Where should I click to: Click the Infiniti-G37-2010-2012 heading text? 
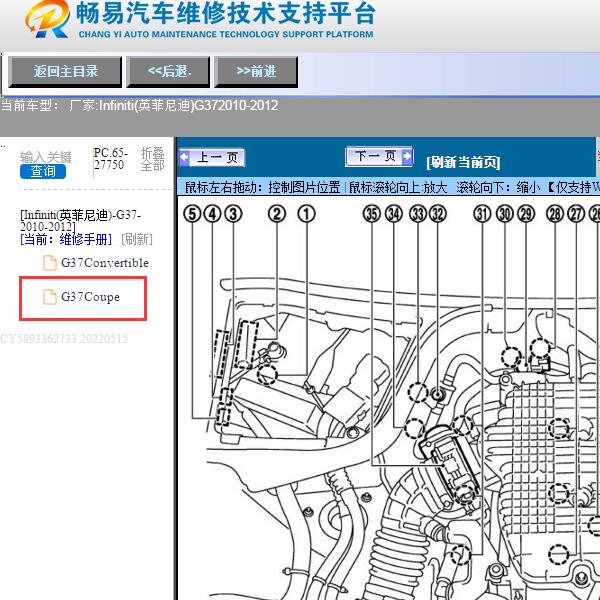point(80,221)
